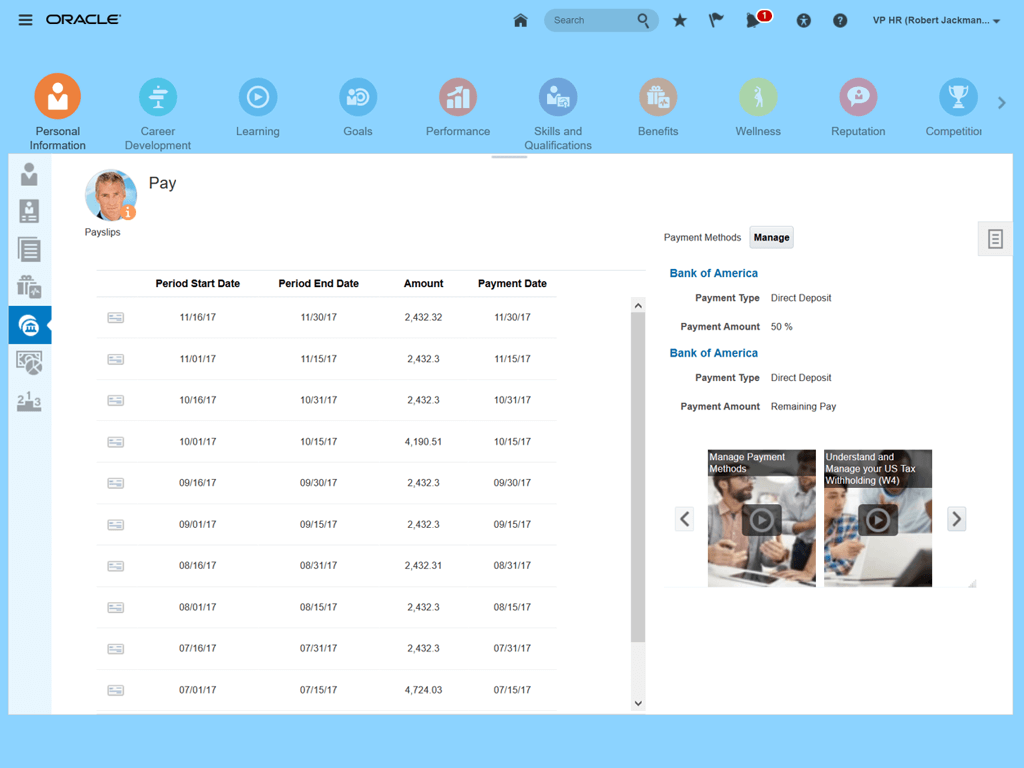Select period start date 07/16/17
Viewport: 1024px width, 768px height.
(x=198, y=648)
